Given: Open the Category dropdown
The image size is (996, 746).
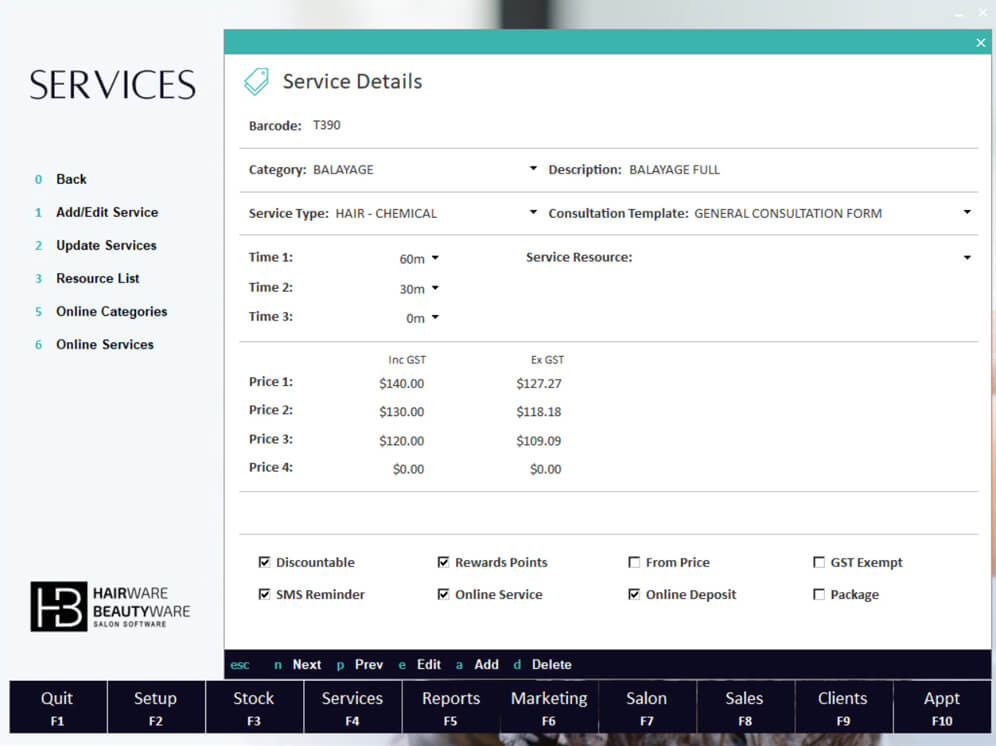Looking at the screenshot, I should tap(533, 168).
